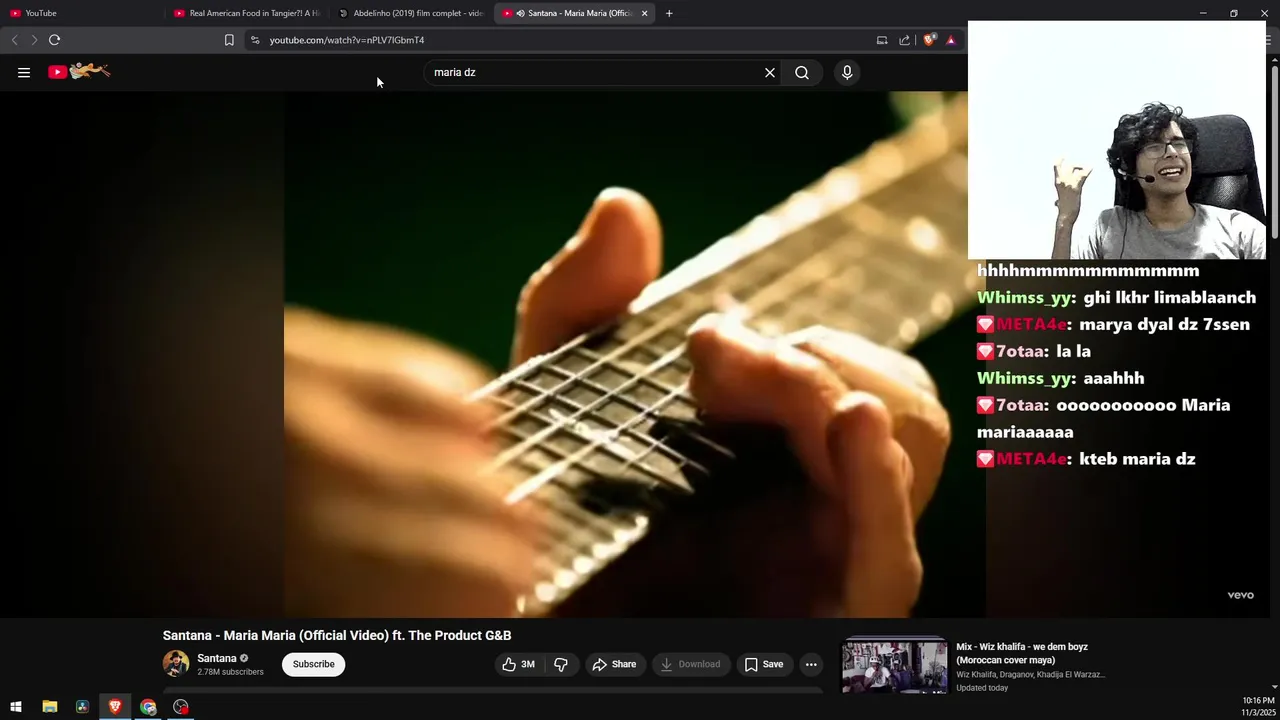Switch to Real American Food in Tangier tab
Image resolution: width=1280 pixels, height=720 pixels.
point(247,13)
